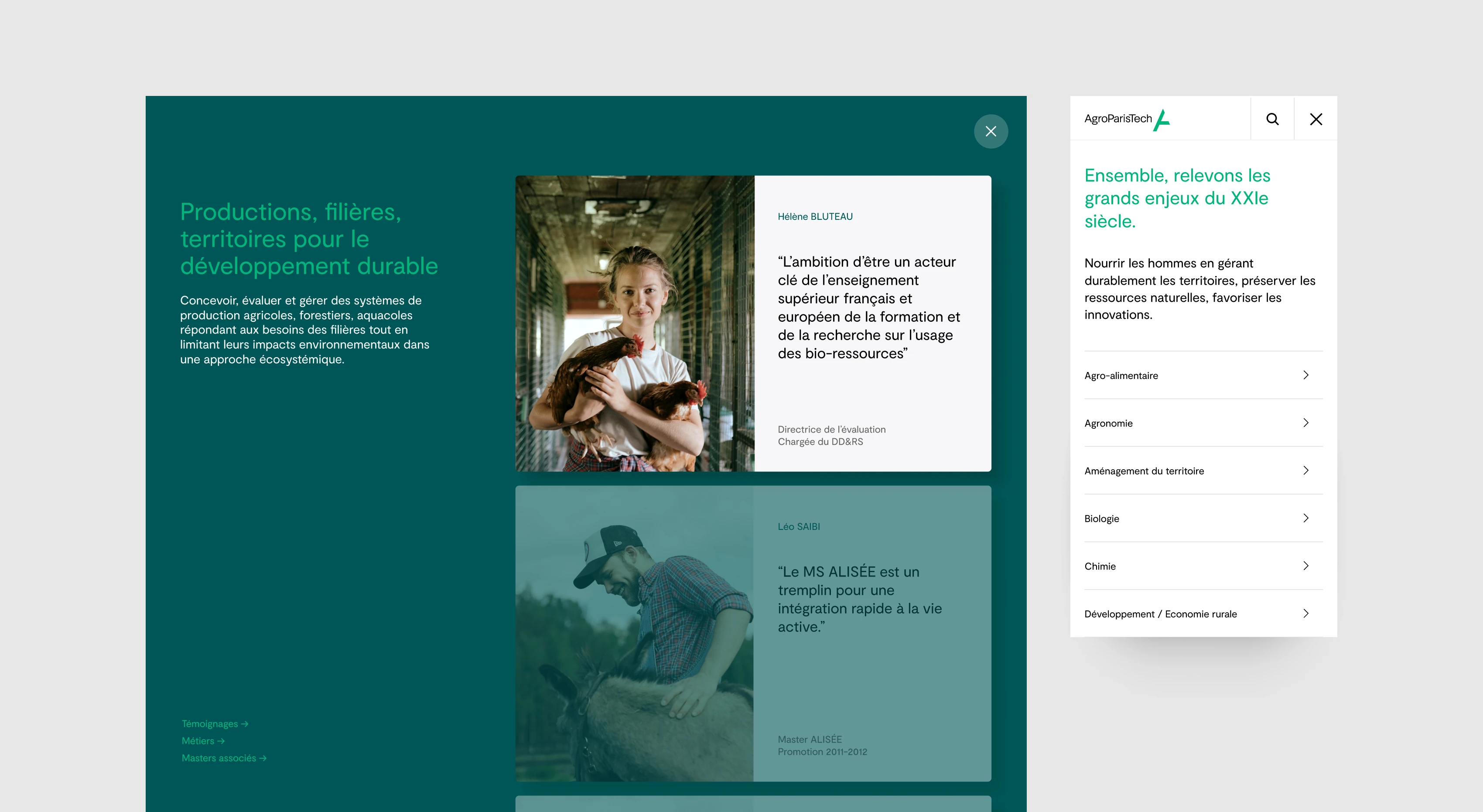This screenshot has width=1483, height=812.
Task: Click Hélène BLUTEAU name heading
Action: point(815,217)
